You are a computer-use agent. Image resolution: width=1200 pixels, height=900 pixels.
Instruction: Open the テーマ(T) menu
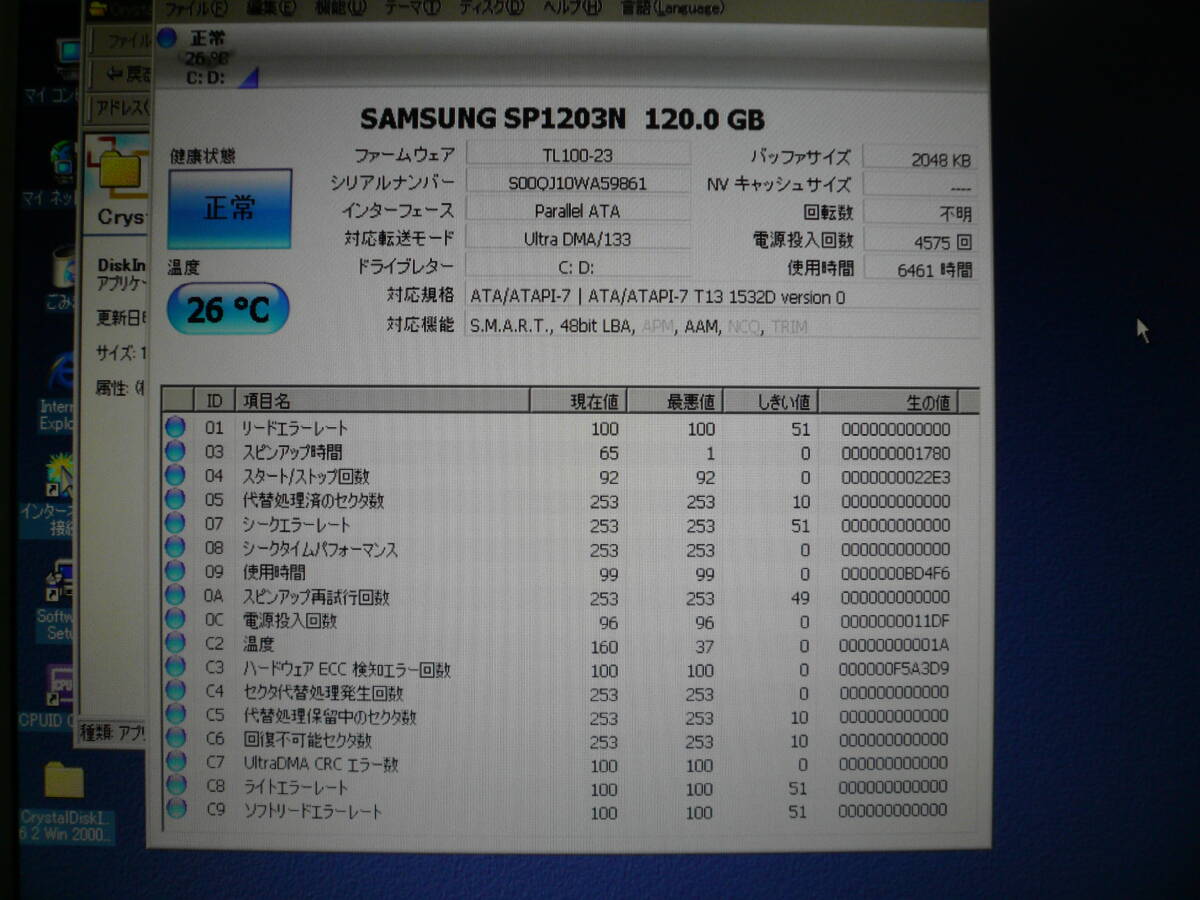click(414, 8)
